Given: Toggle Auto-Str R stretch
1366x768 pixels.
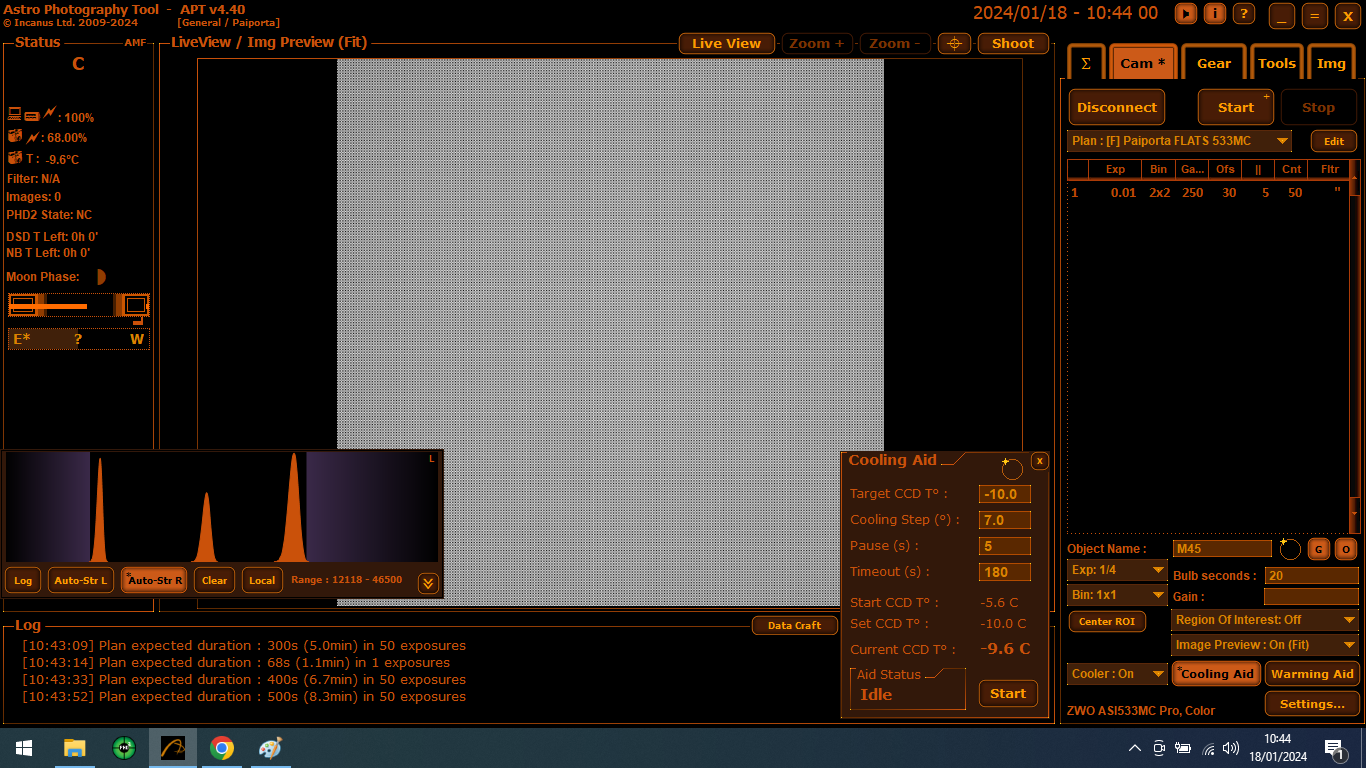Looking at the screenshot, I should pyautogui.click(x=154, y=580).
